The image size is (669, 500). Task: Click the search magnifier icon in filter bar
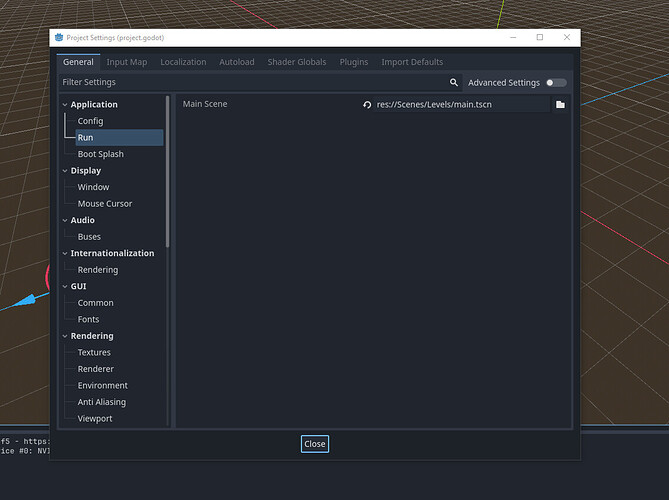(x=454, y=83)
